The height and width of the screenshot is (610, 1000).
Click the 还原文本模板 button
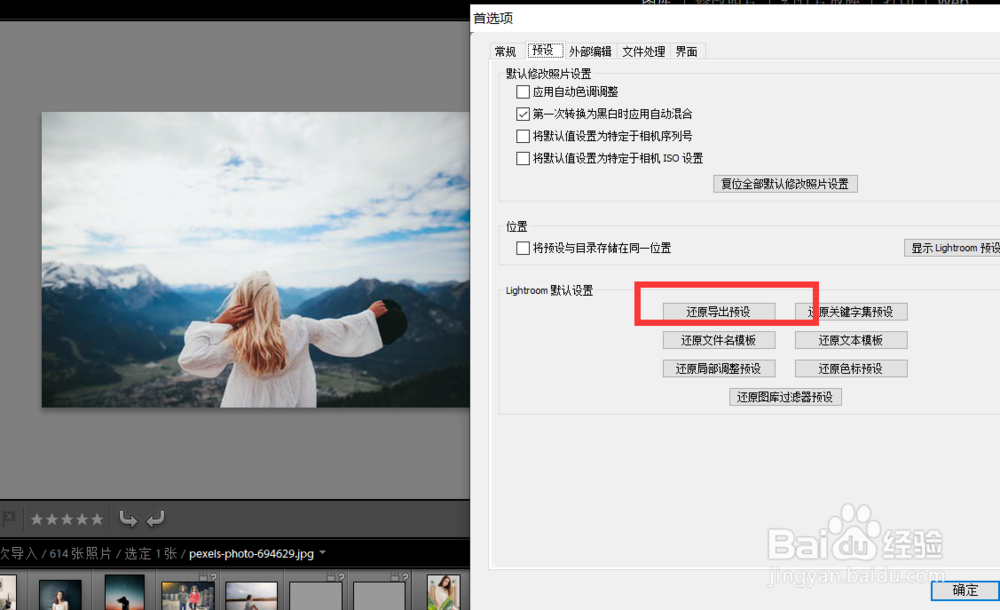click(851, 340)
